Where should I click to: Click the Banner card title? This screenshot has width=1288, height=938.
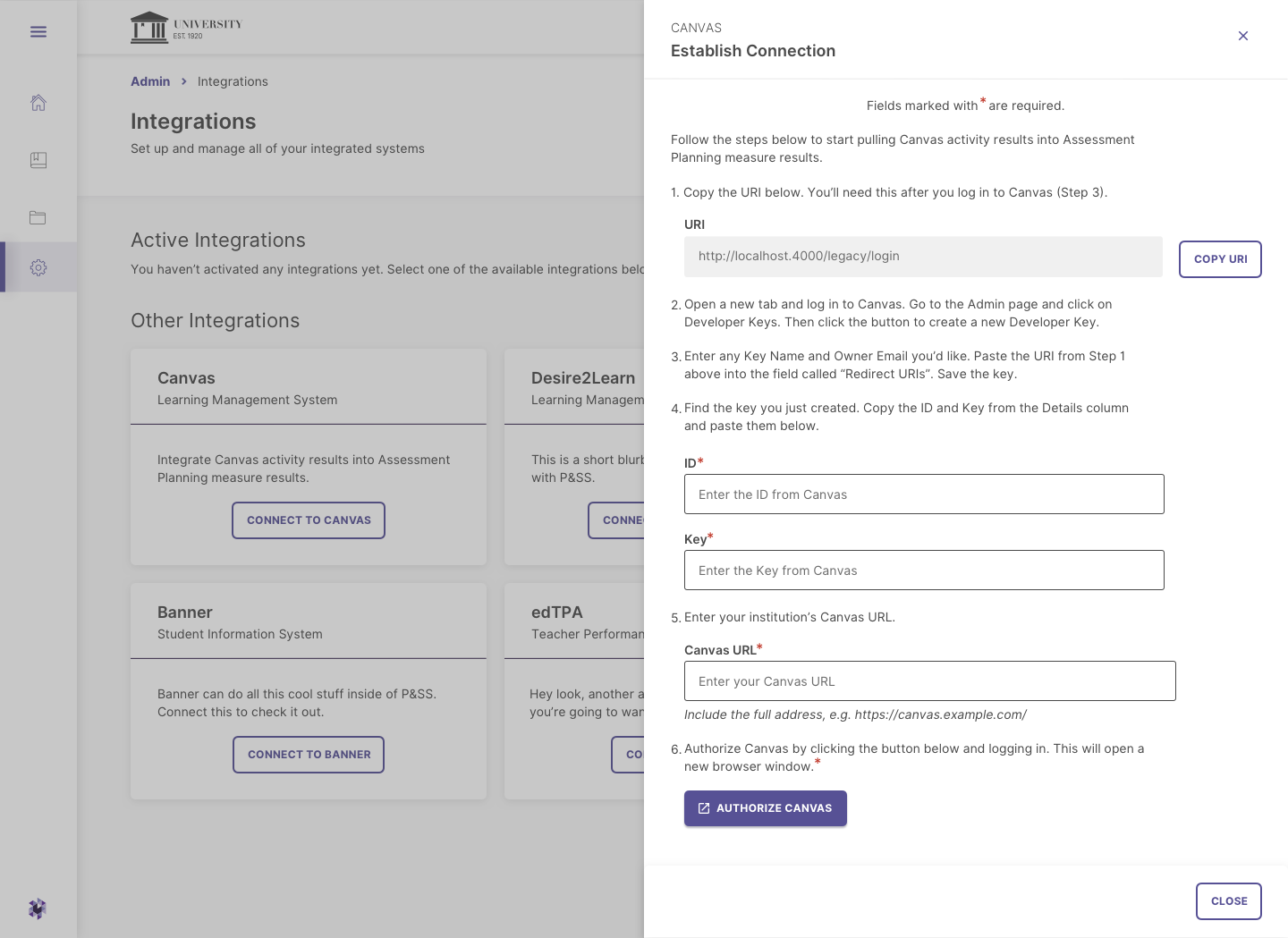[185, 613]
